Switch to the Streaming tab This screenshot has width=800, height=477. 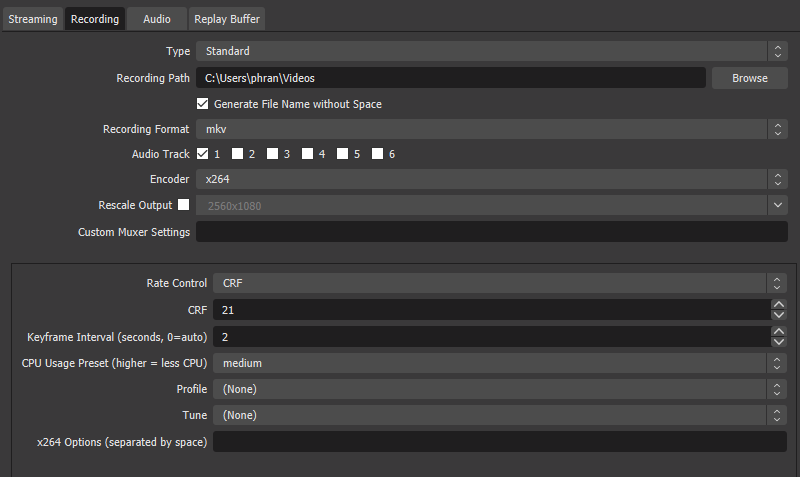pos(33,19)
